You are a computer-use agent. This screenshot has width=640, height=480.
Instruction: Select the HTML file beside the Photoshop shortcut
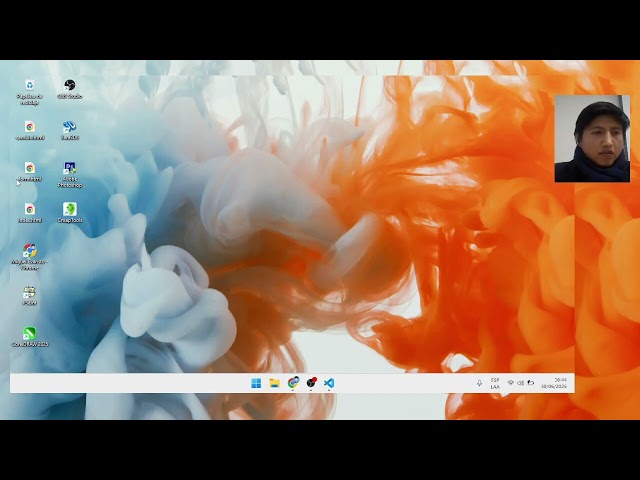tap(29, 171)
